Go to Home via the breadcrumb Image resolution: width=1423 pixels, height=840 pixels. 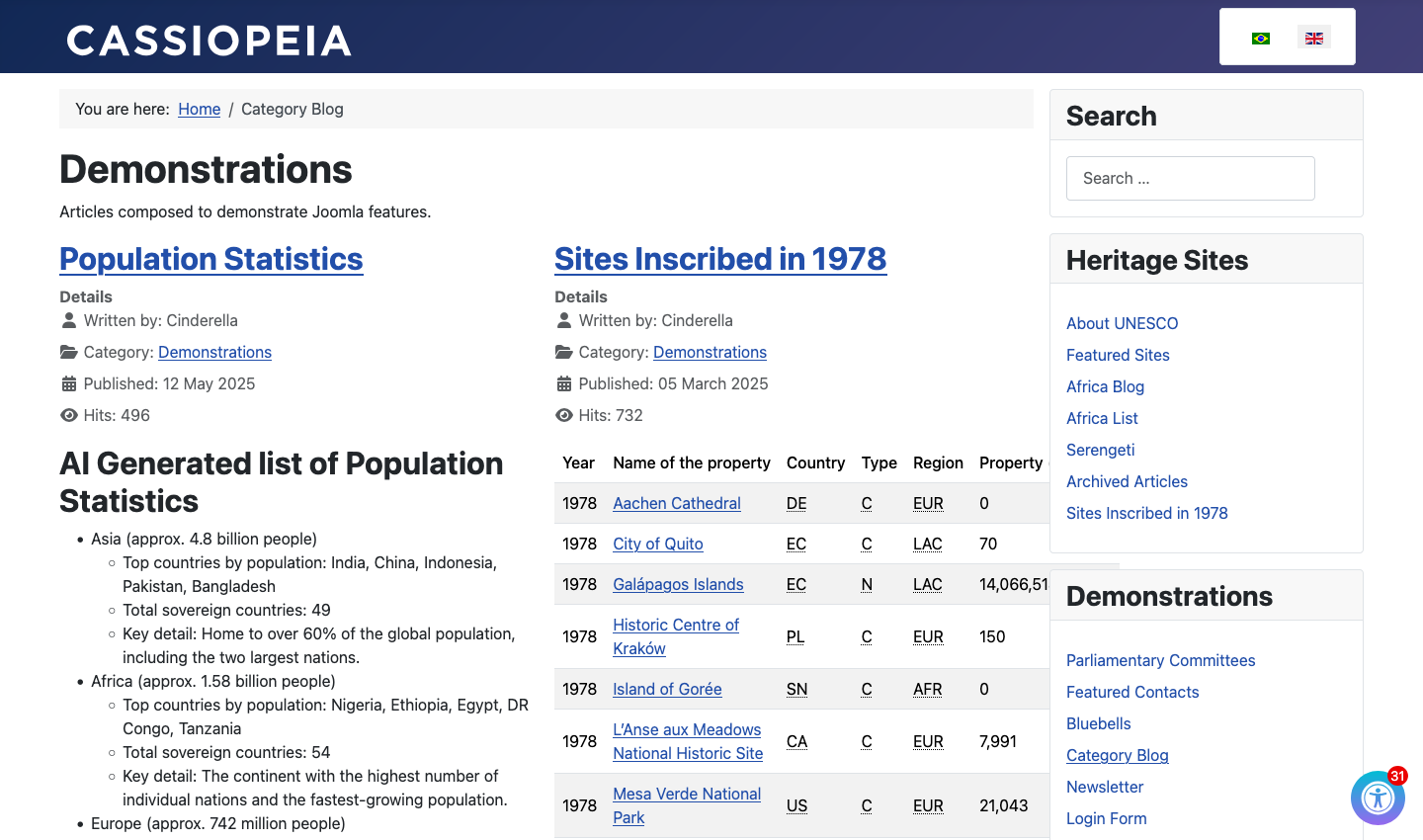click(199, 109)
